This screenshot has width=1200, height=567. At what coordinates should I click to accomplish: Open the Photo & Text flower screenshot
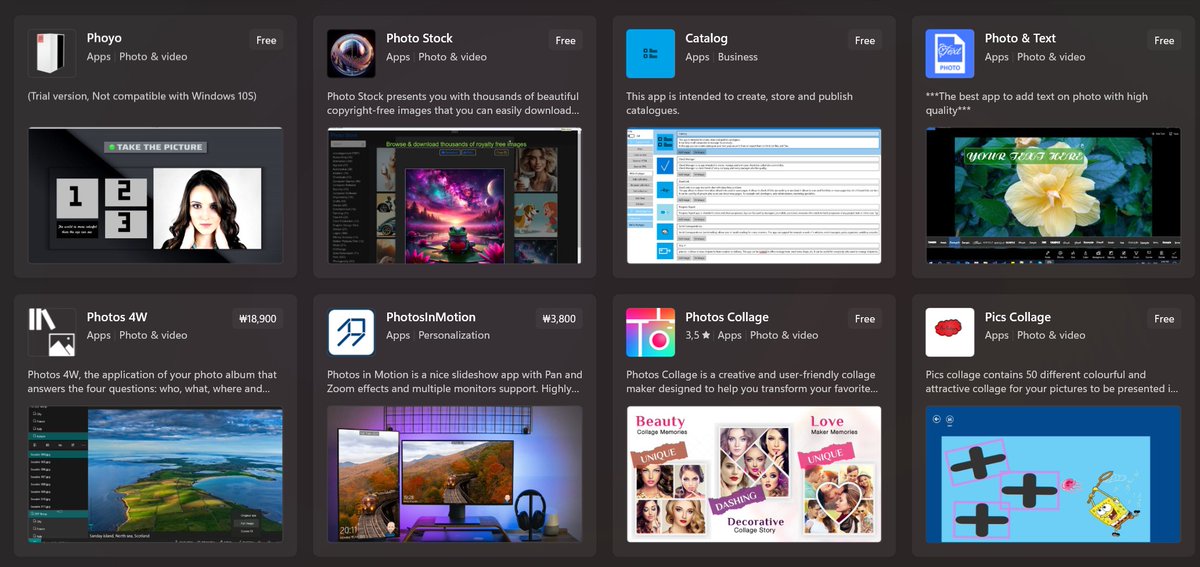pos(1053,195)
